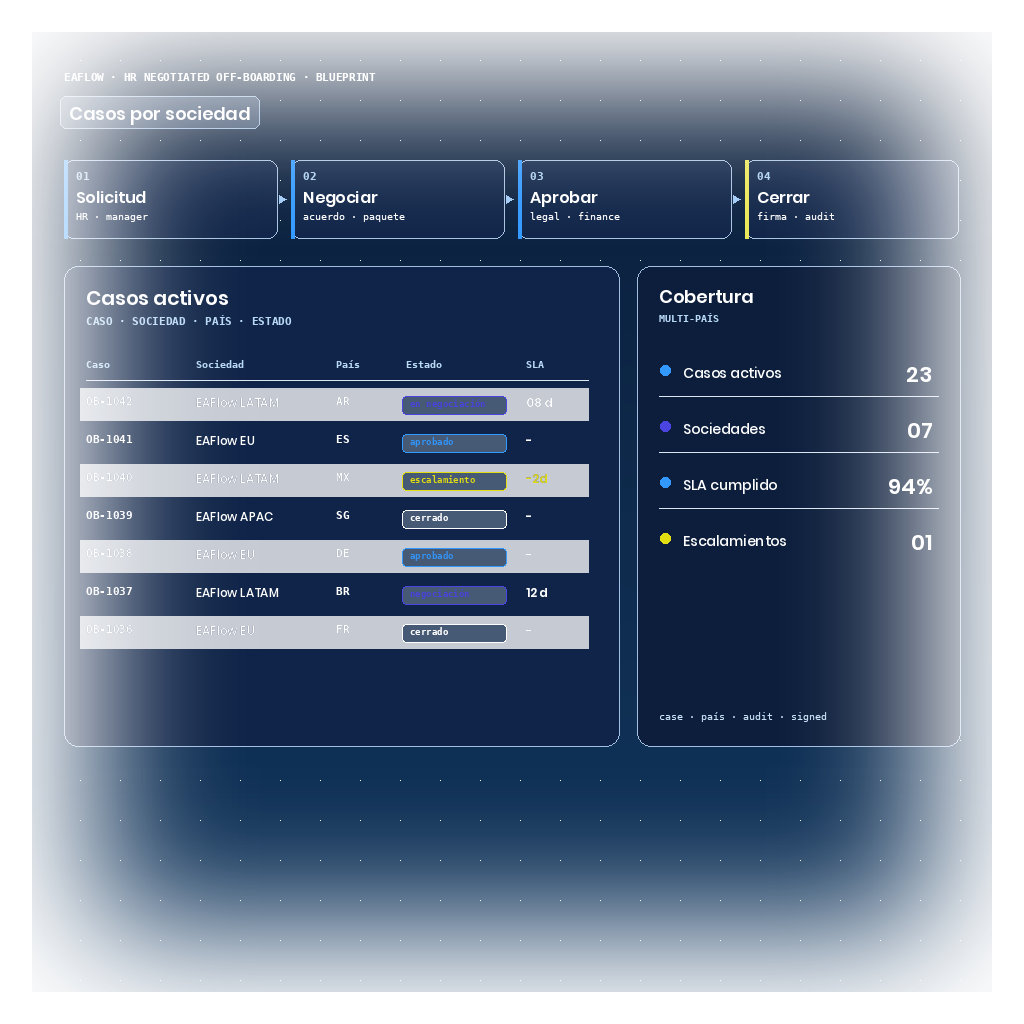1024x1024 pixels.
Task: Select step 03 Aprobar card
Action: [x=625, y=200]
